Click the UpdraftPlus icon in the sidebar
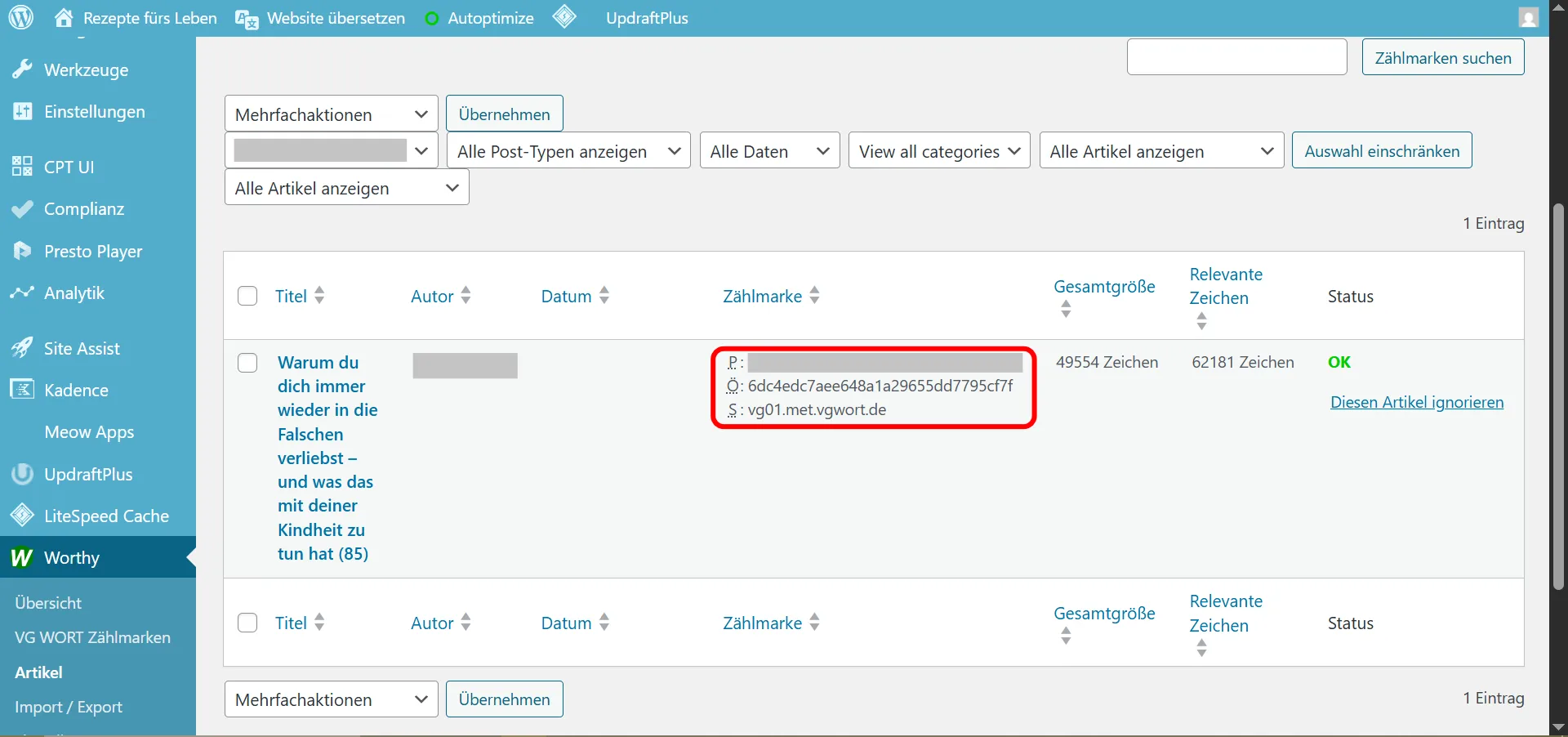This screenshot has height=737, width=1568. click(22, 474)
